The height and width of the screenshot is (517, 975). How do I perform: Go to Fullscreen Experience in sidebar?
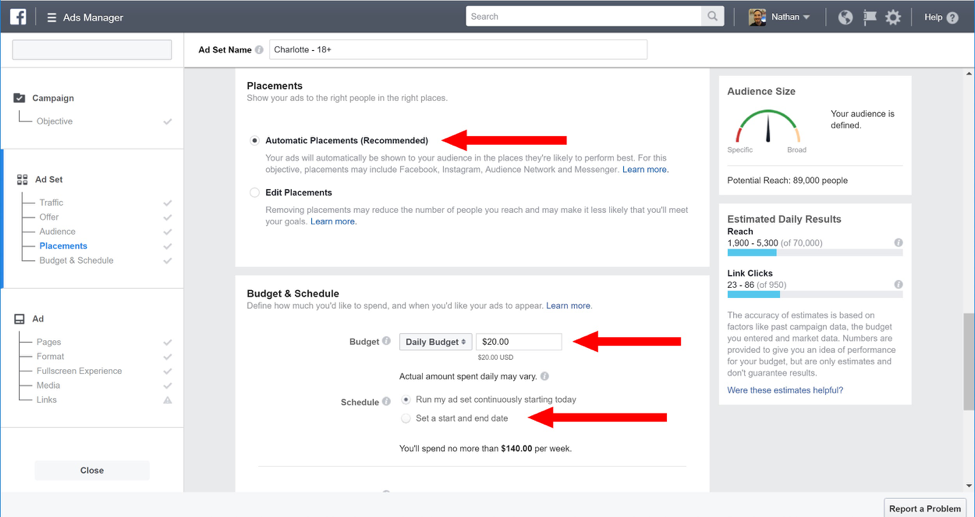coord(79,371)
